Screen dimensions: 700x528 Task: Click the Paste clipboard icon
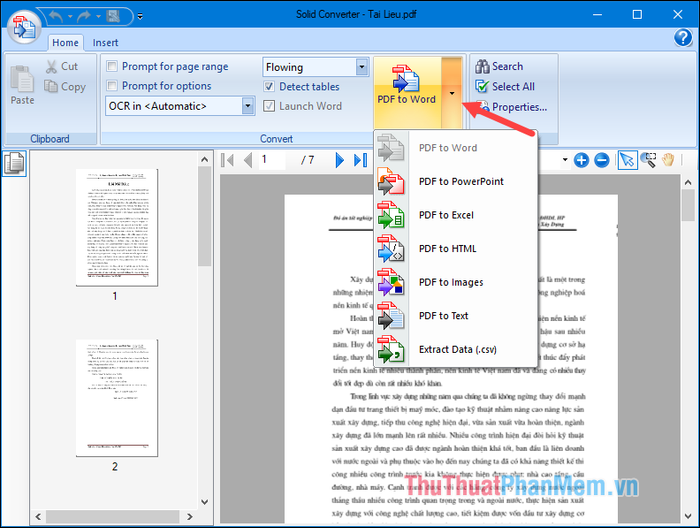pyautogui.click(x=22, y=85)
